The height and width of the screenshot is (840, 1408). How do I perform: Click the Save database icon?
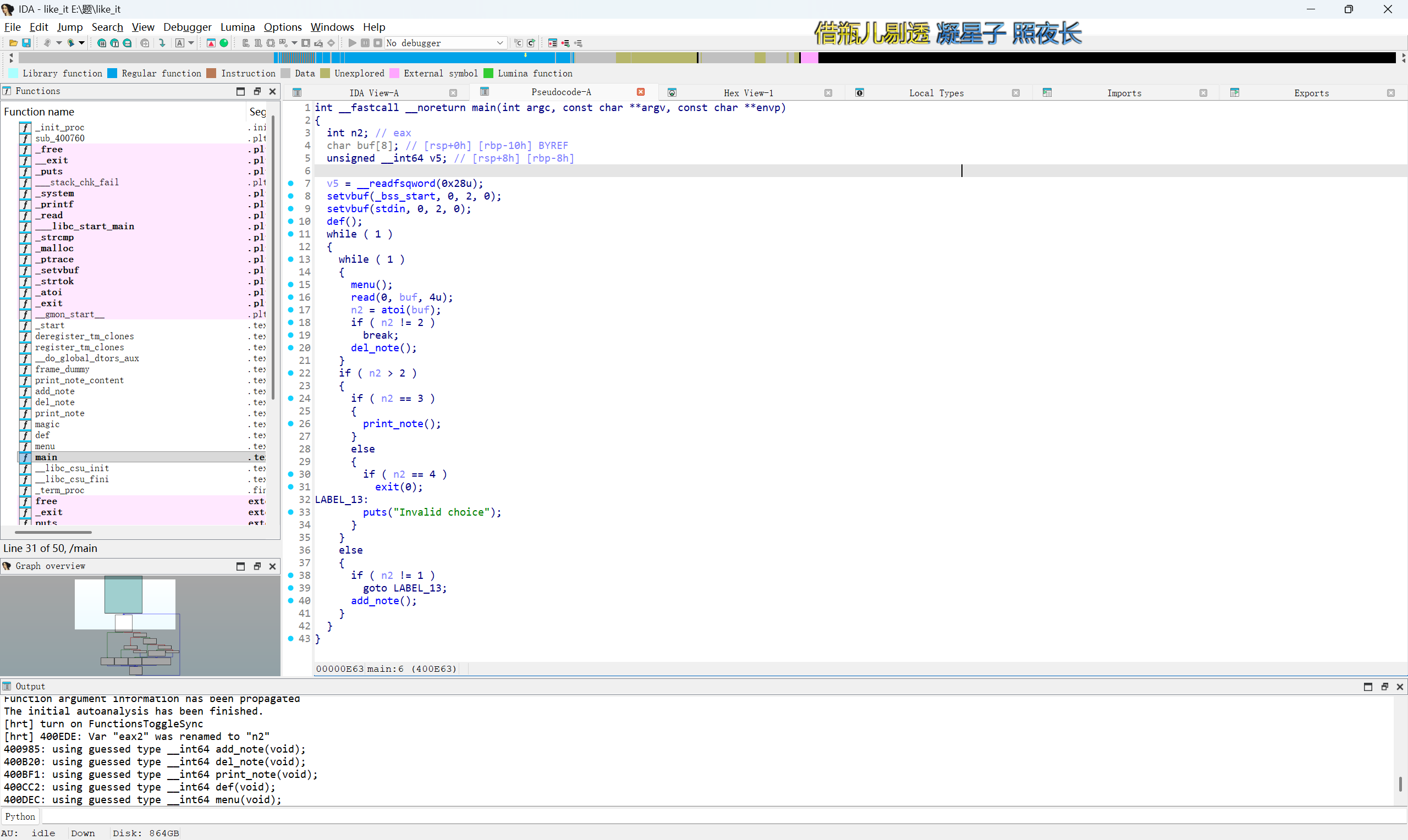pyautogui.click(x=26, y=43)
